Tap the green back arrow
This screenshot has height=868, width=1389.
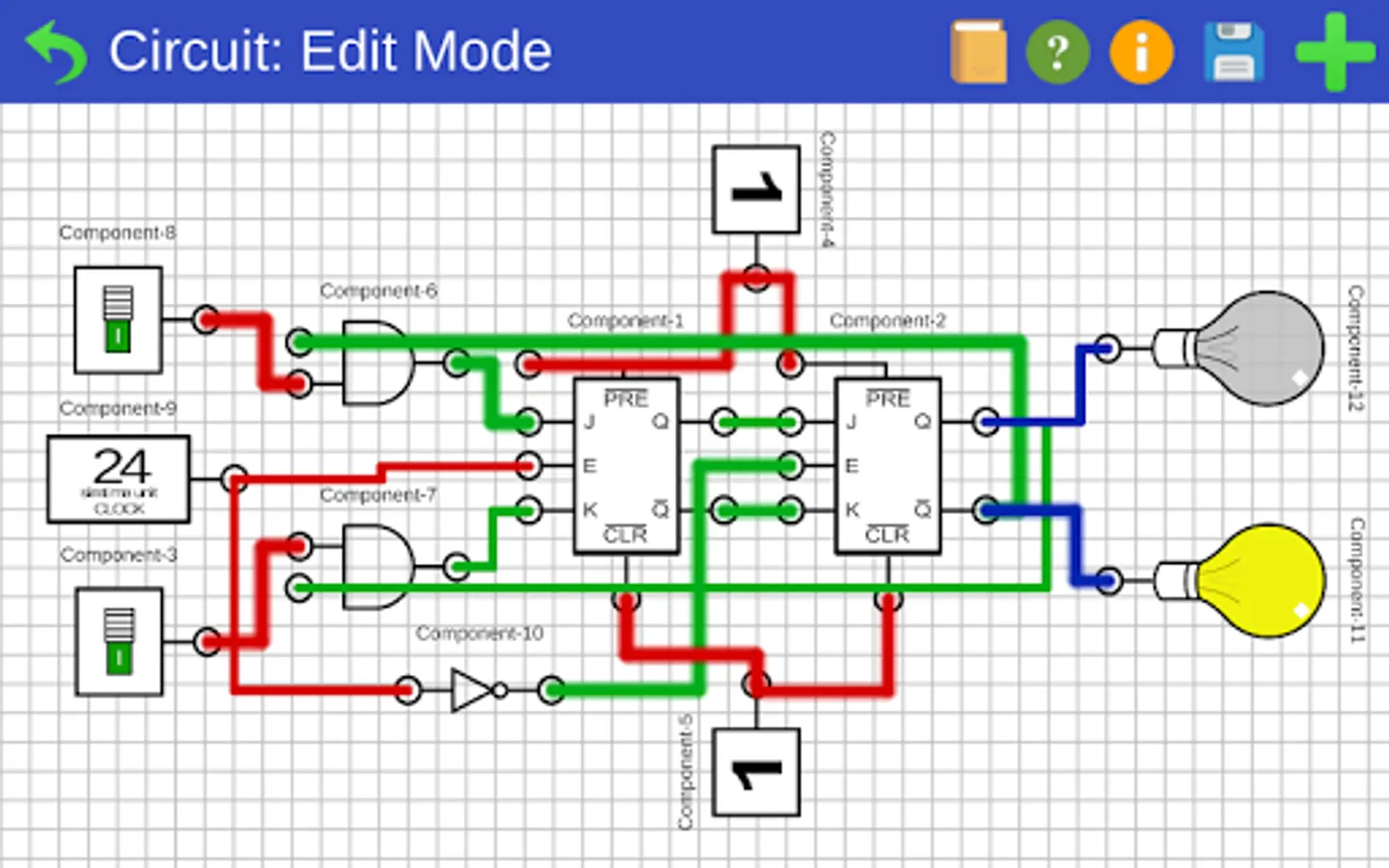[x=56, y=52]
